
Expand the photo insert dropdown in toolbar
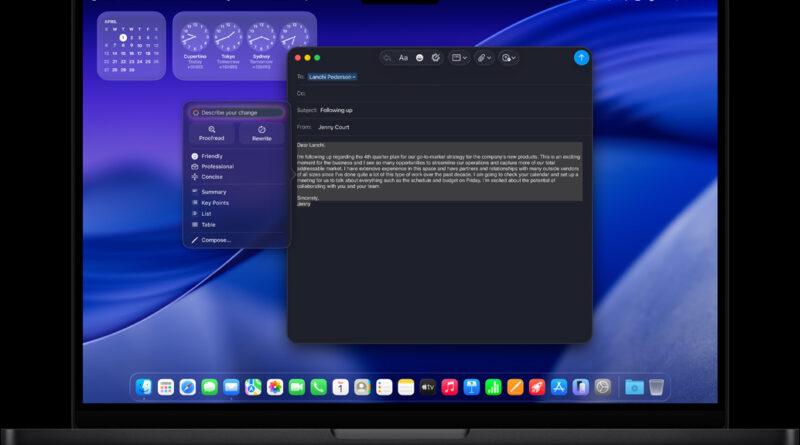(510, 58)
